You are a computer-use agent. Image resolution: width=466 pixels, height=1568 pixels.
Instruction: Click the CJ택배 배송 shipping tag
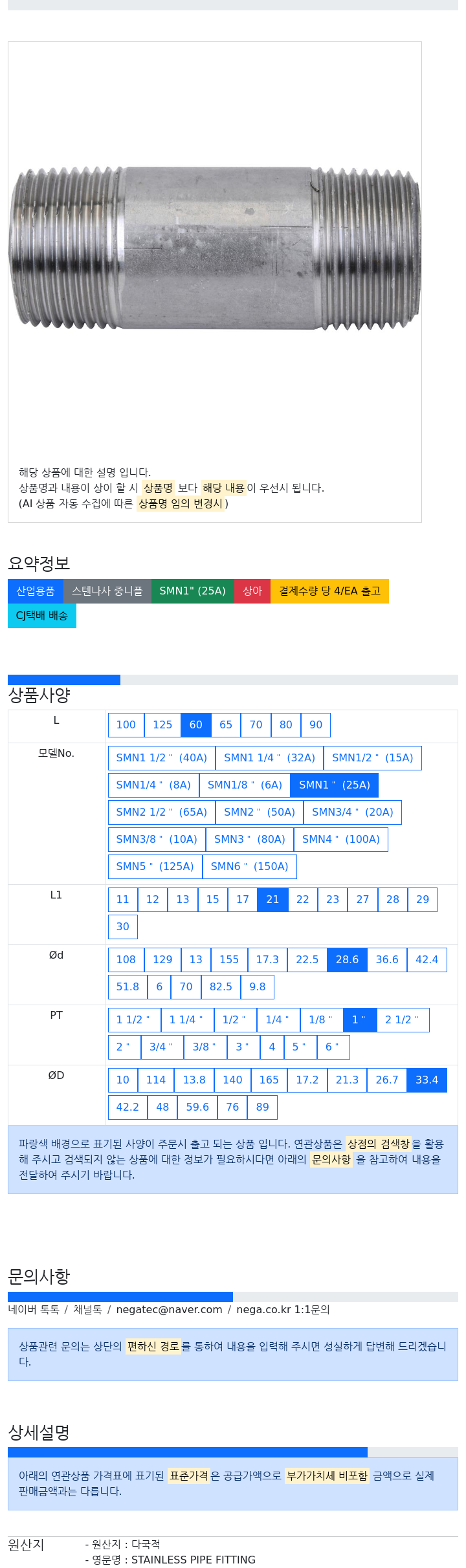42,616
